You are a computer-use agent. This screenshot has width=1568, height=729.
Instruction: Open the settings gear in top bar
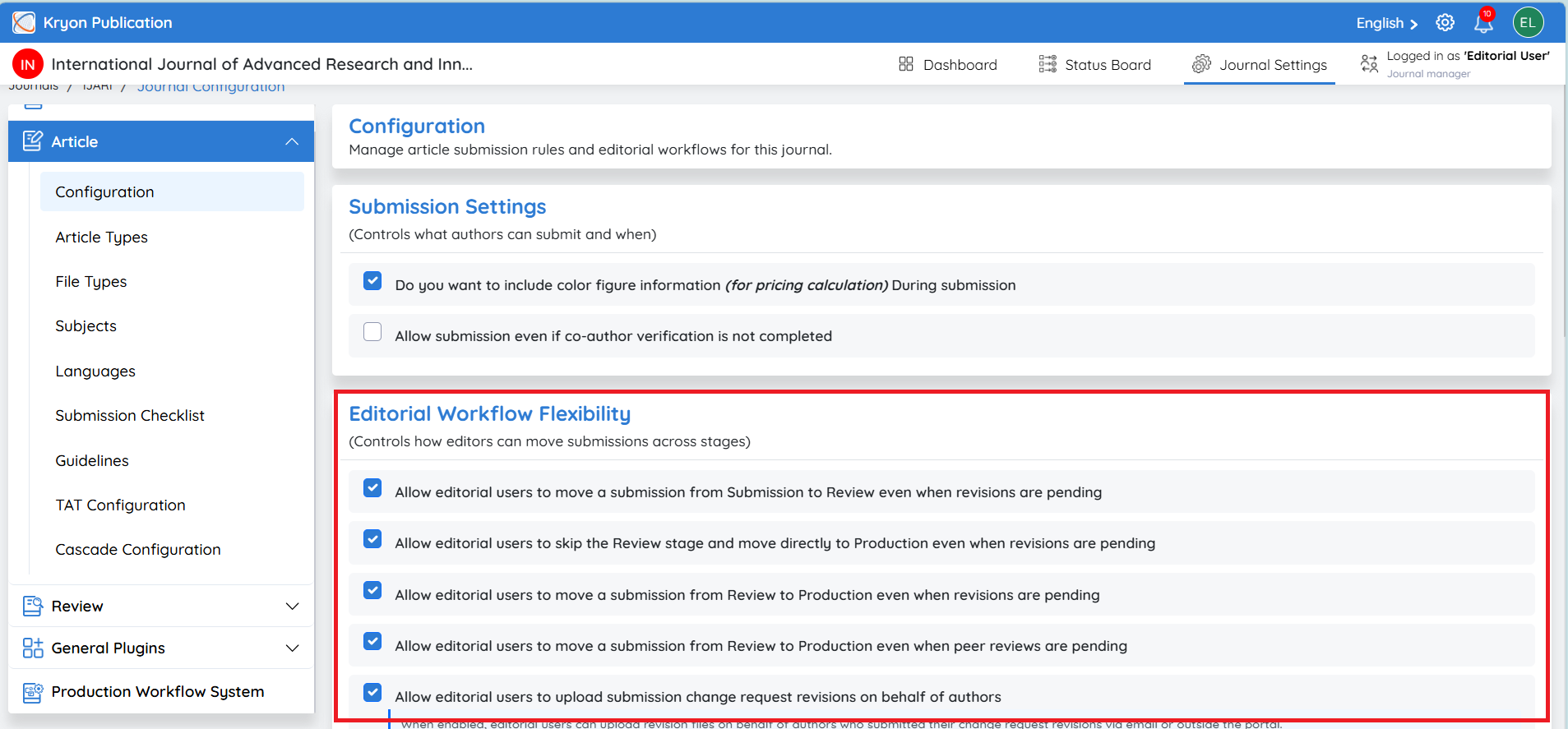pyautogui.click(x=1445, y=22)
